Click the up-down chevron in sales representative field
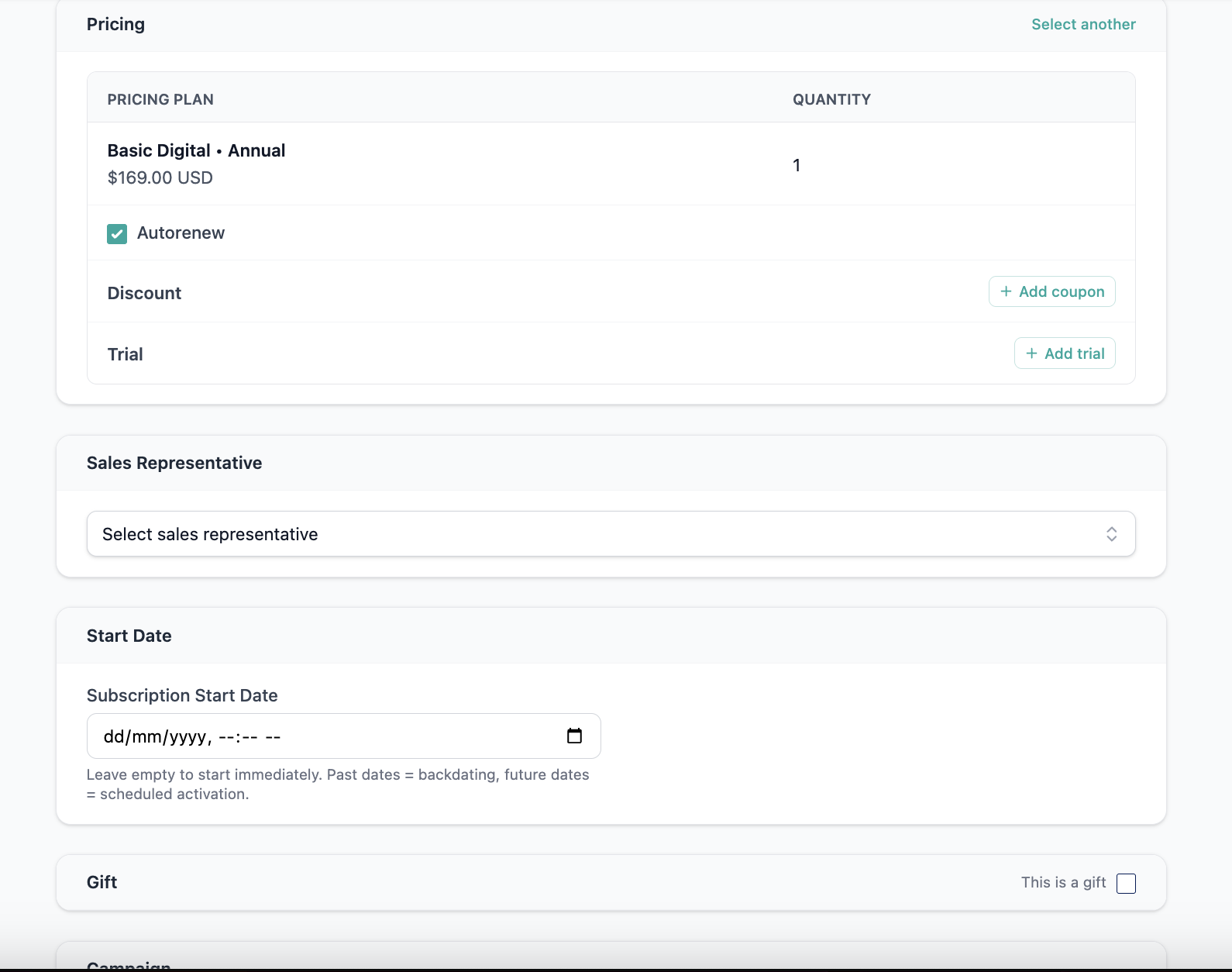Screen dimensions: 1232x972 point(1111,534)
